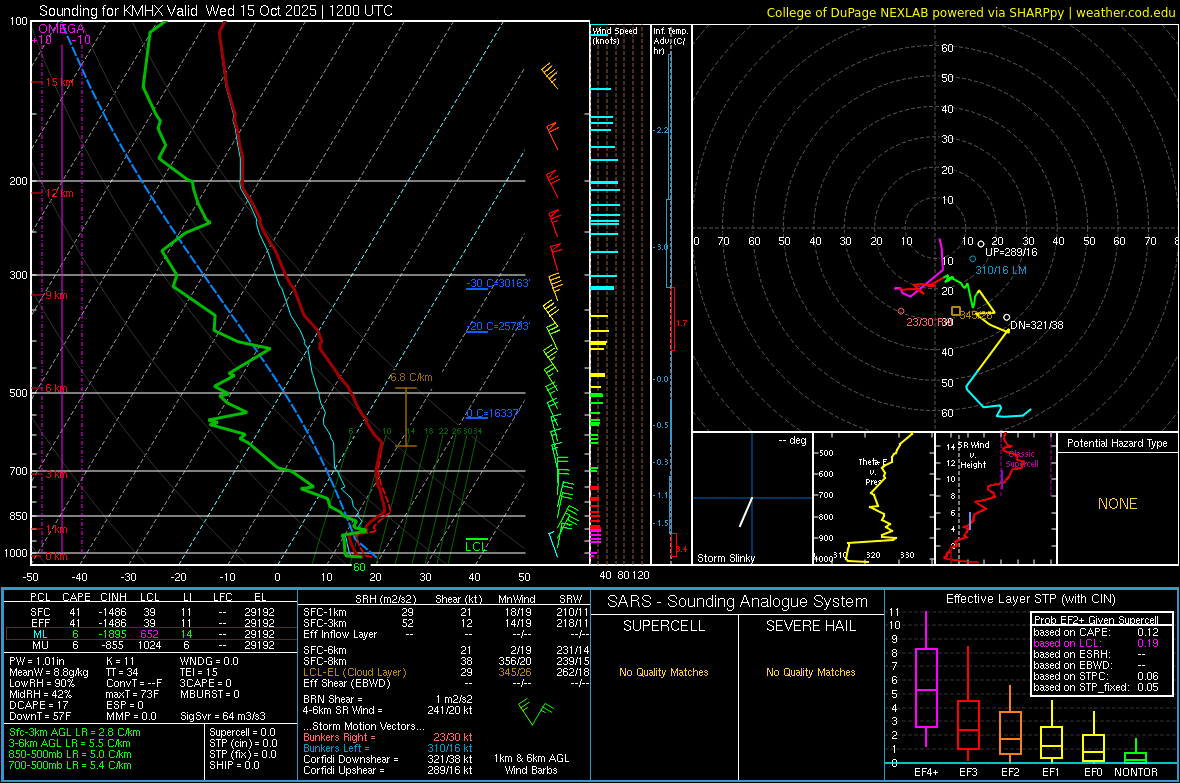Select the EFF parcel row
The width and height of the screenshot is (1180, 783).
(x=150, y=623)
